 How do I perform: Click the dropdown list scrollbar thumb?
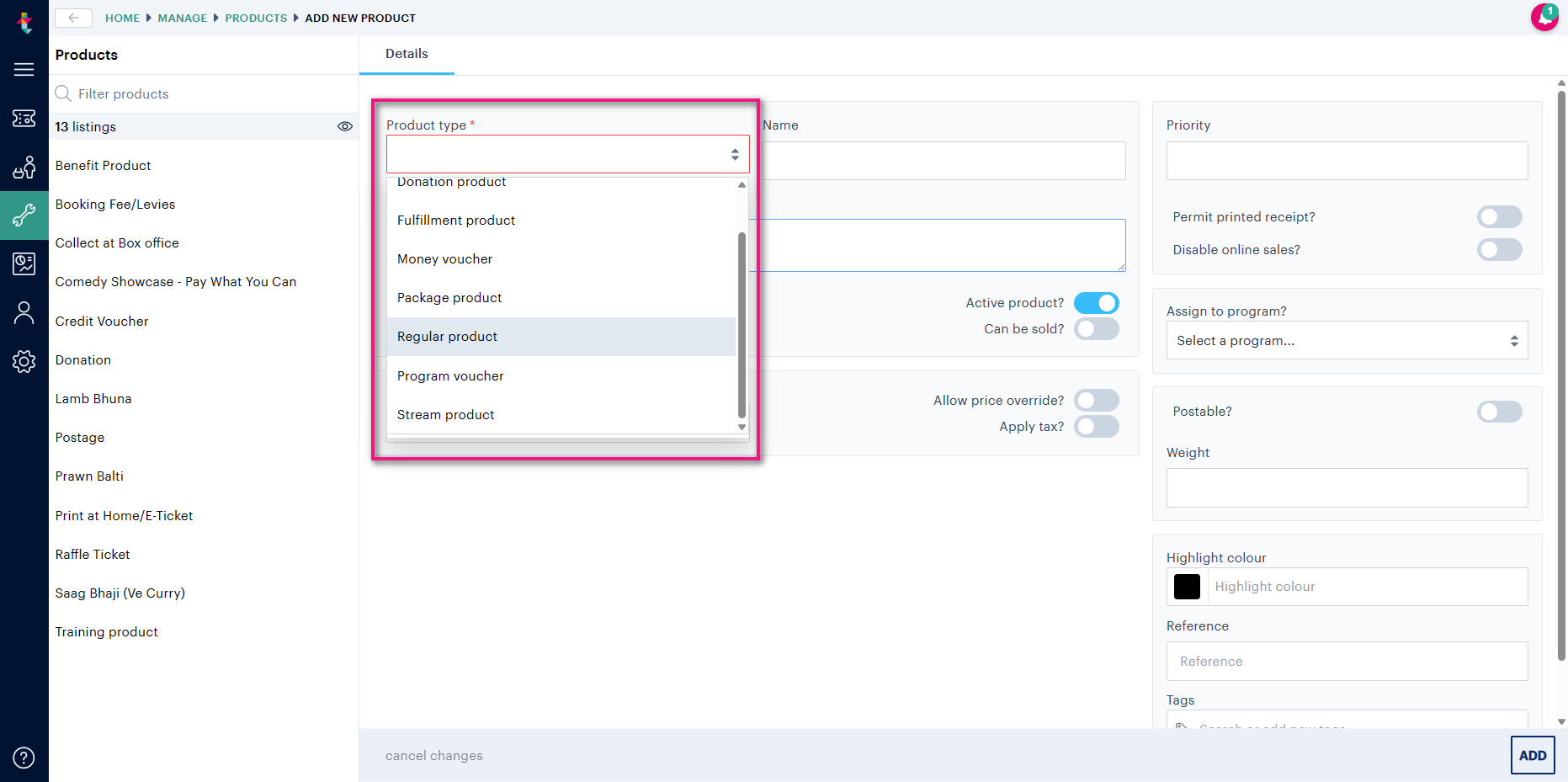point(741,325)
